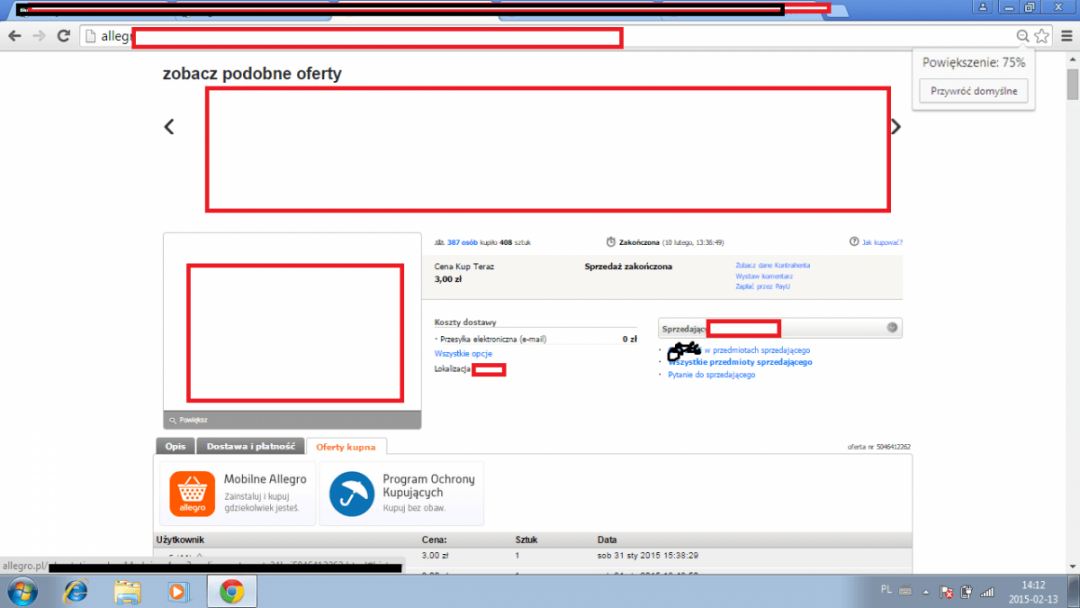Show next similar offers with right chevron
Image resolution: width=1080 pixels, height=608 pixels.
(896, 127)
